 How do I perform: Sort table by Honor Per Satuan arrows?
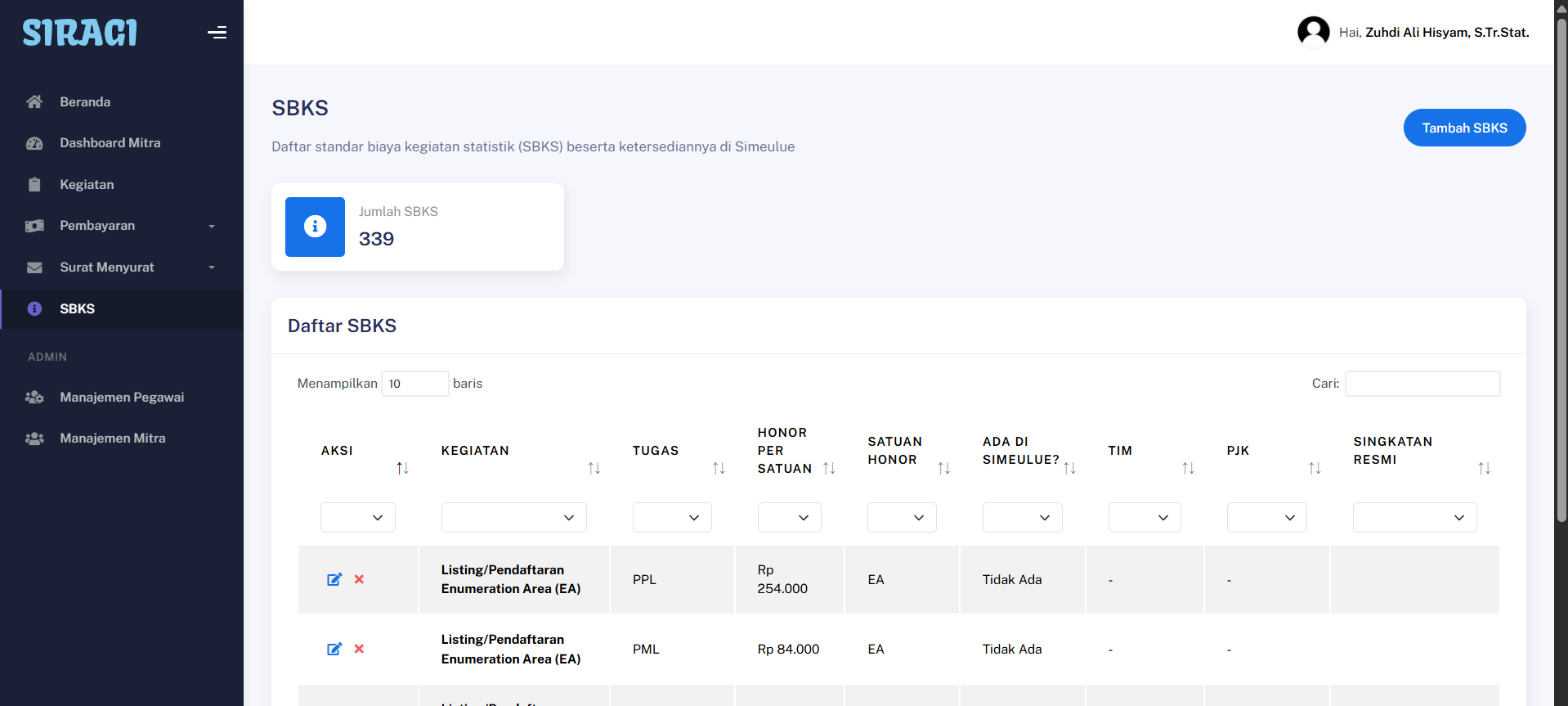829,468
